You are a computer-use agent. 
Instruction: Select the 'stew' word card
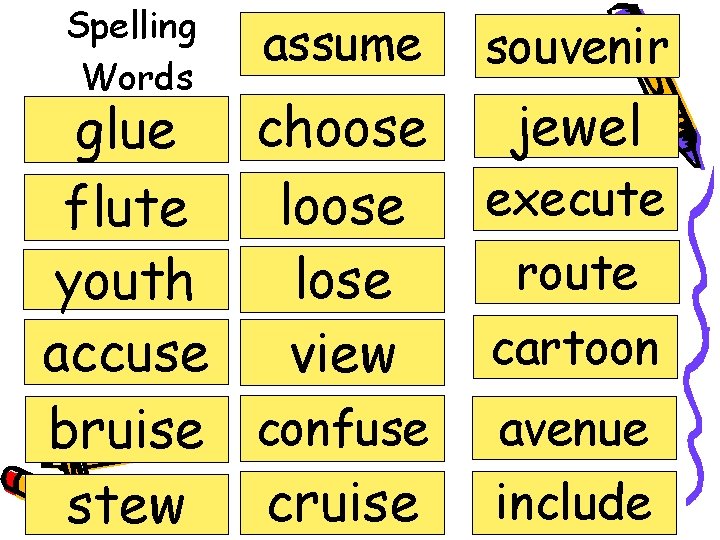click(127, 505)
